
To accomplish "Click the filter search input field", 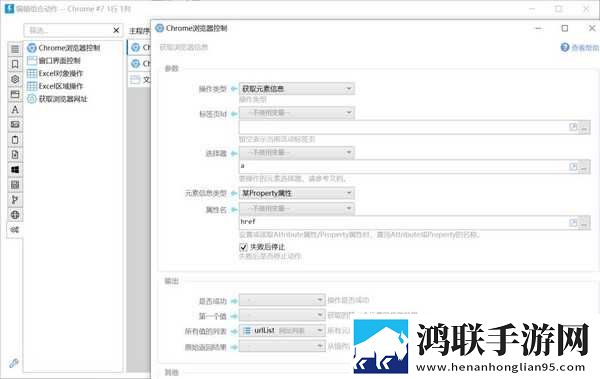I will 68,30.
